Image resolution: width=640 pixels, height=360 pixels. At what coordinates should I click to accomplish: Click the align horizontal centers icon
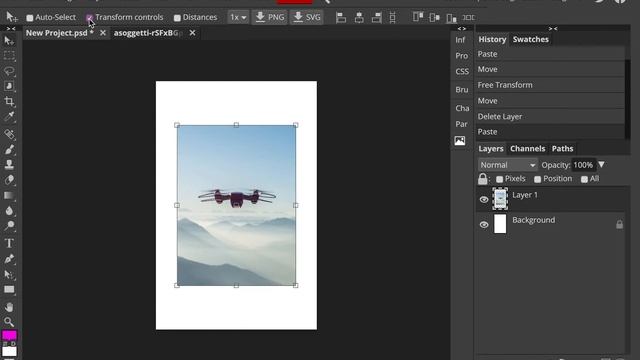click(359, 18)
